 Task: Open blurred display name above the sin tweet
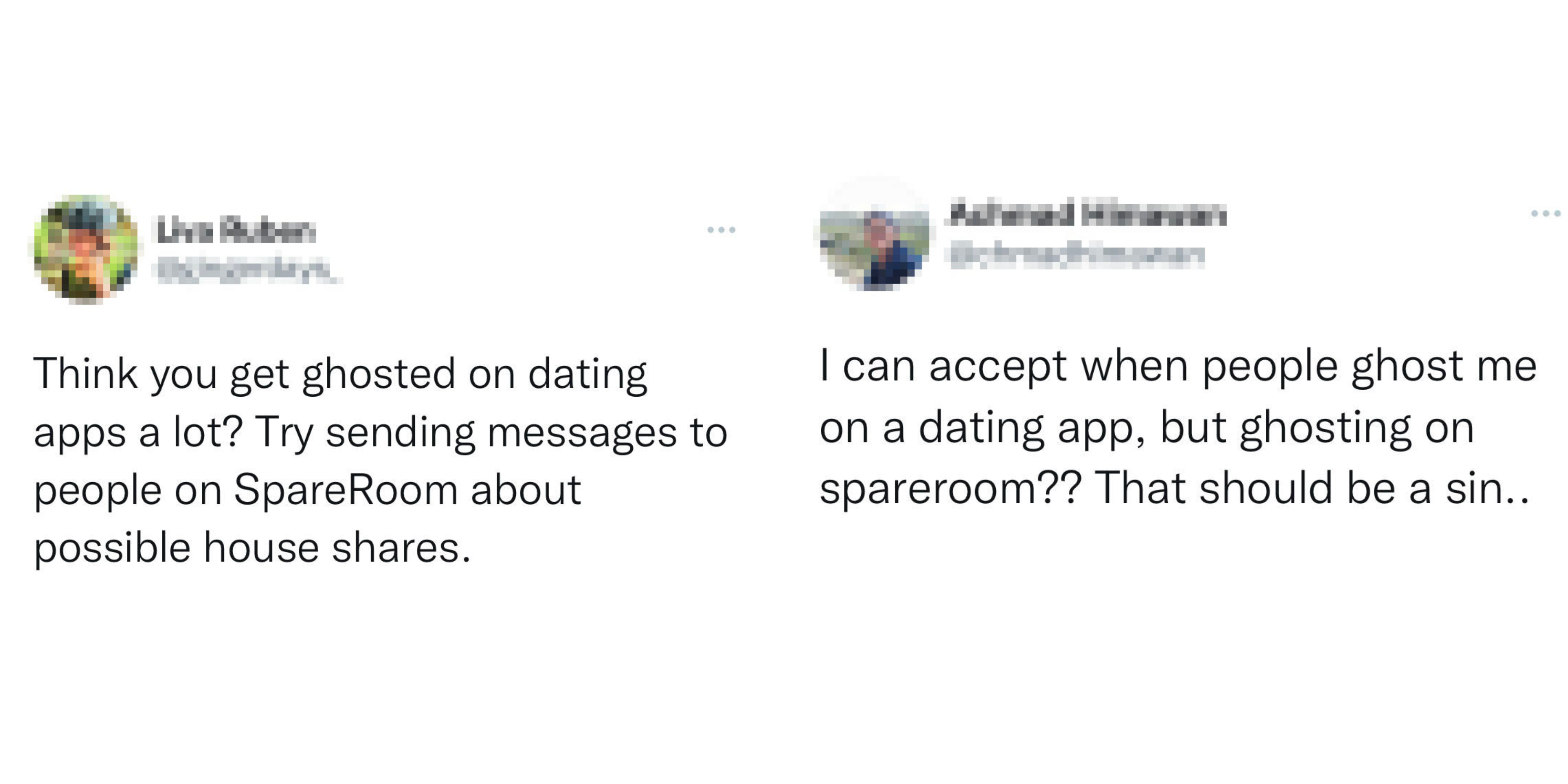coord(1088,213)
